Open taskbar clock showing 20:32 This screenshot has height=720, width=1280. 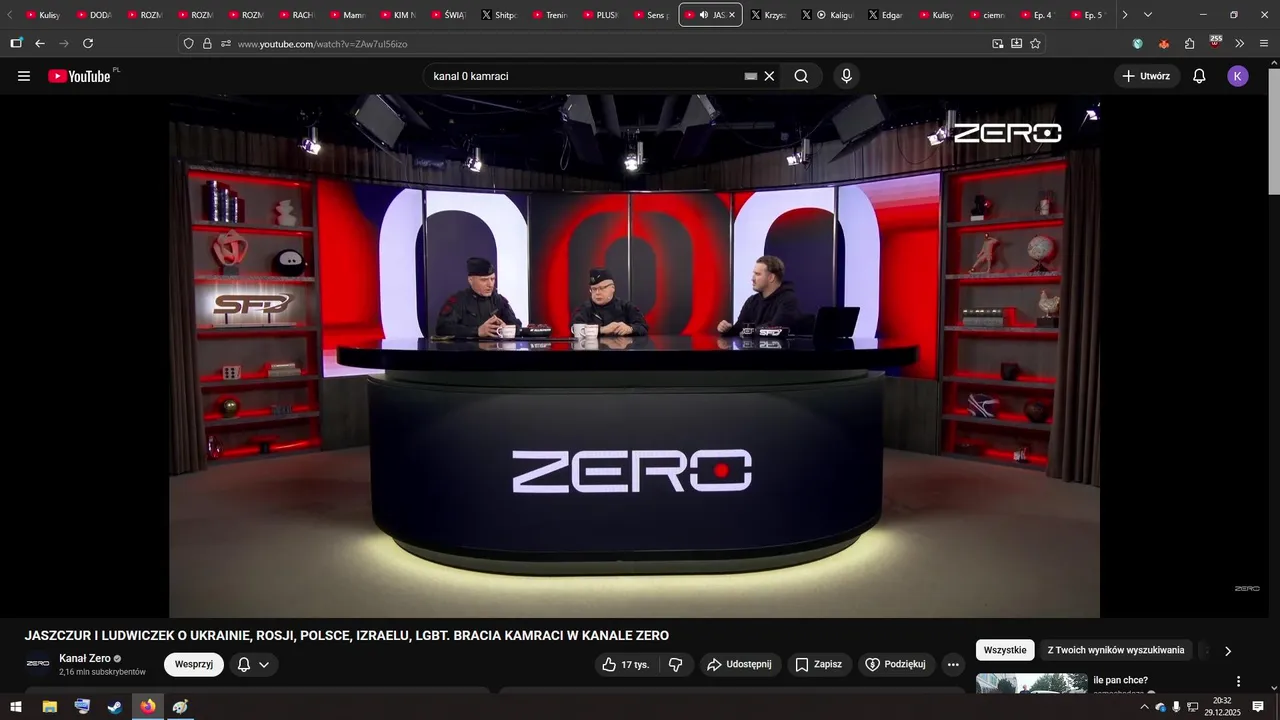[1222, 707]
